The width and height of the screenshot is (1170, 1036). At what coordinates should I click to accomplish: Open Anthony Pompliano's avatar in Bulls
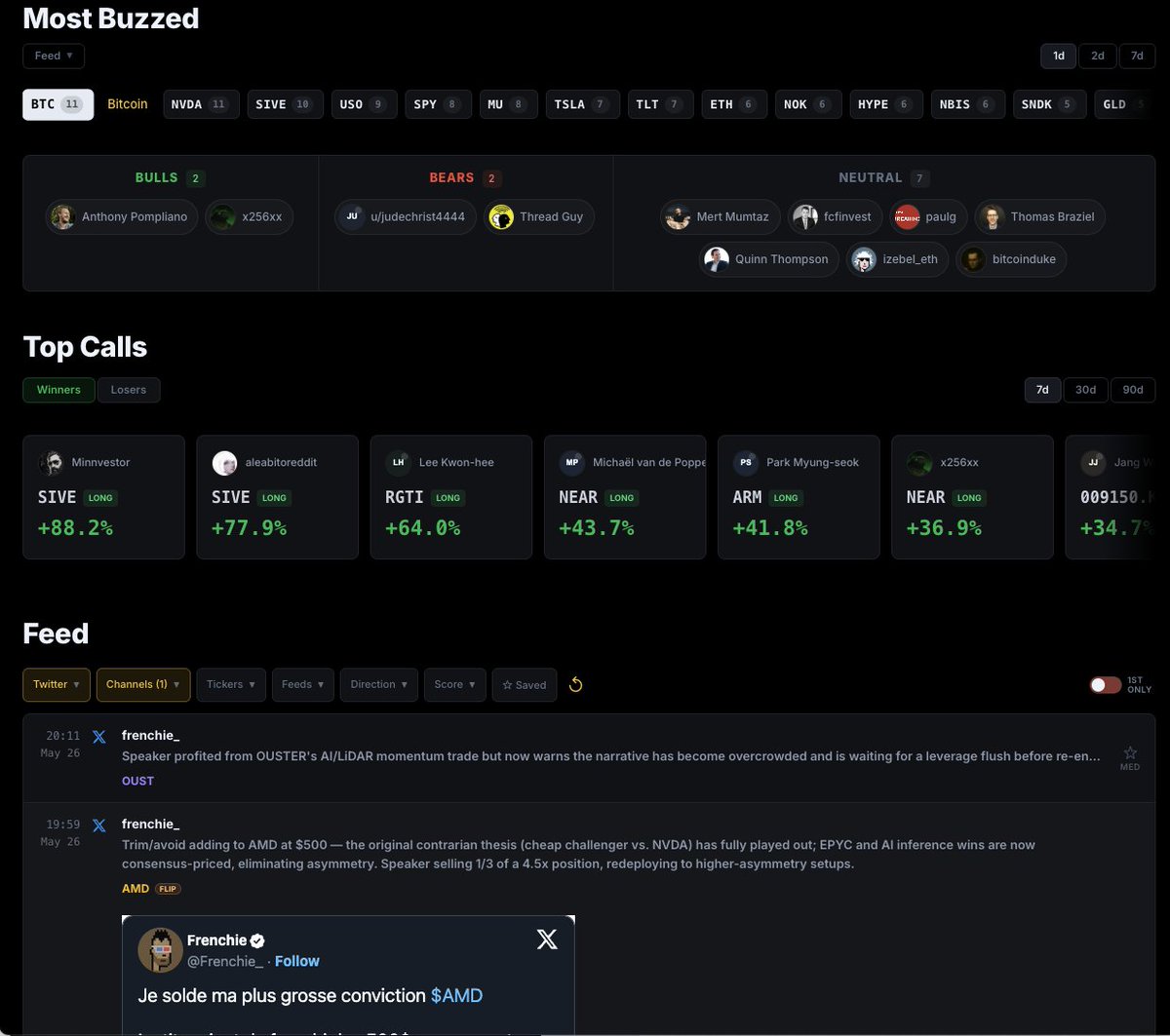point(62,216)
